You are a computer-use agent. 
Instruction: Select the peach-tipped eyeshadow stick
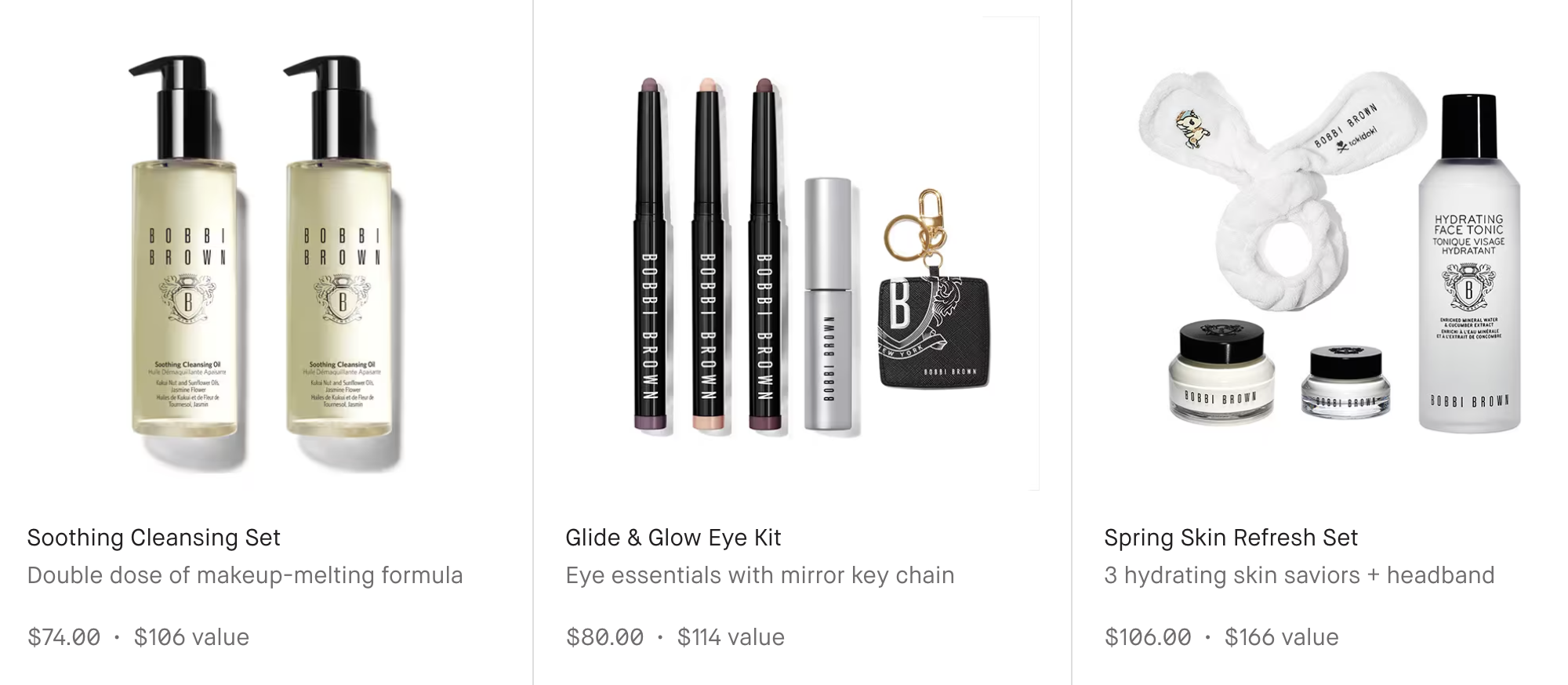707,255
